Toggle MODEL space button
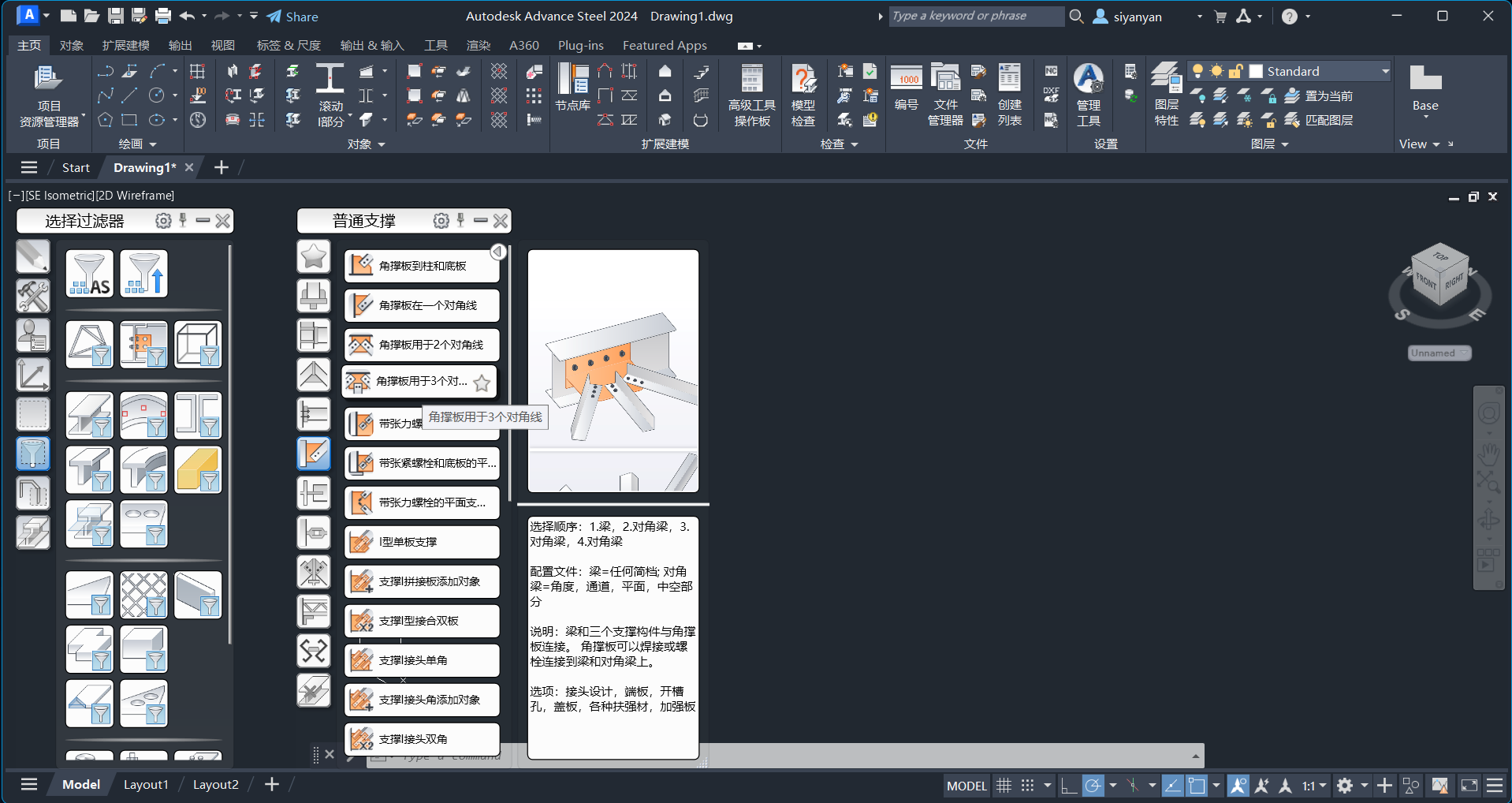The width and height of the screenshot is (1512, 803). (x=966, y=786)
